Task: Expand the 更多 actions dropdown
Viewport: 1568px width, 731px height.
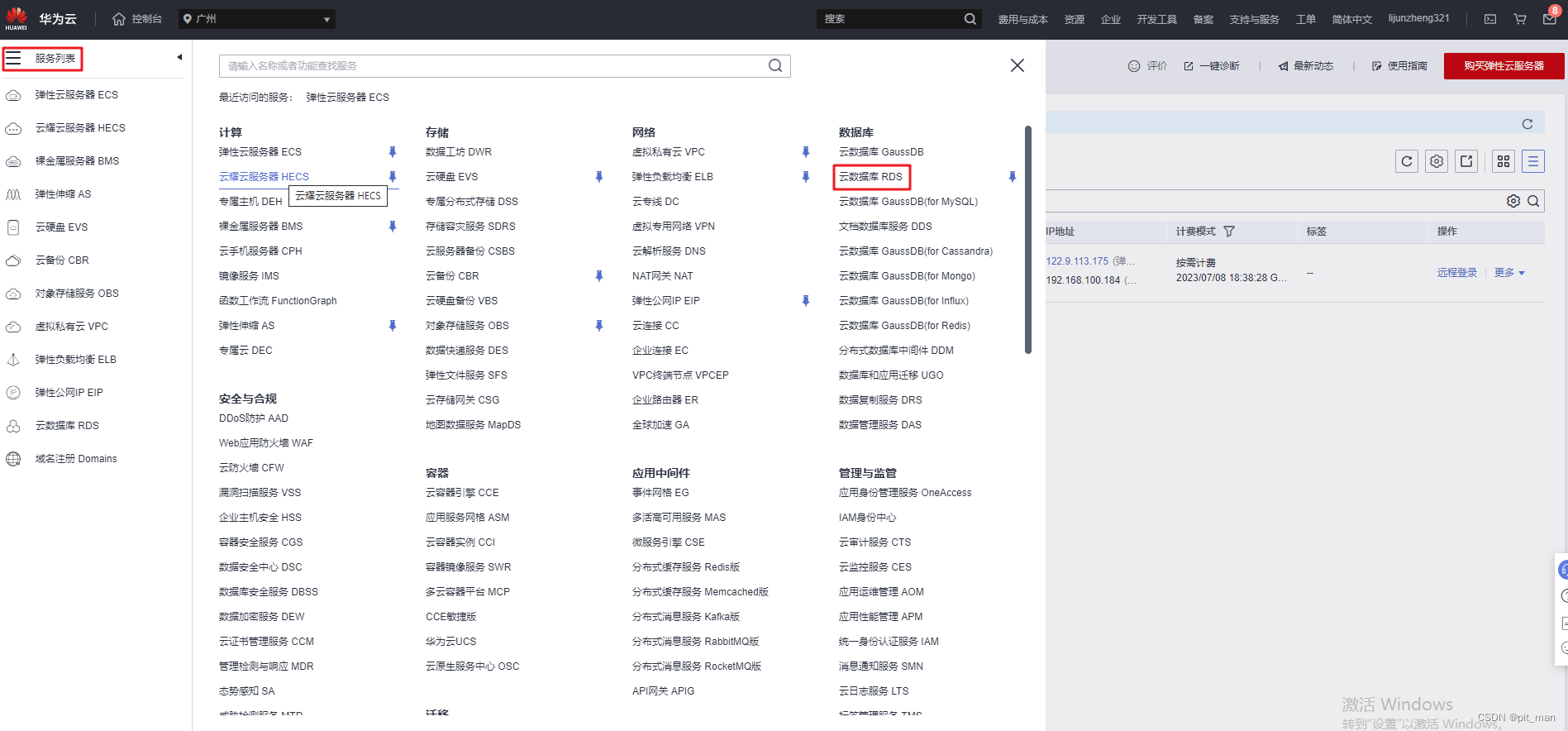Action: 1509,273
